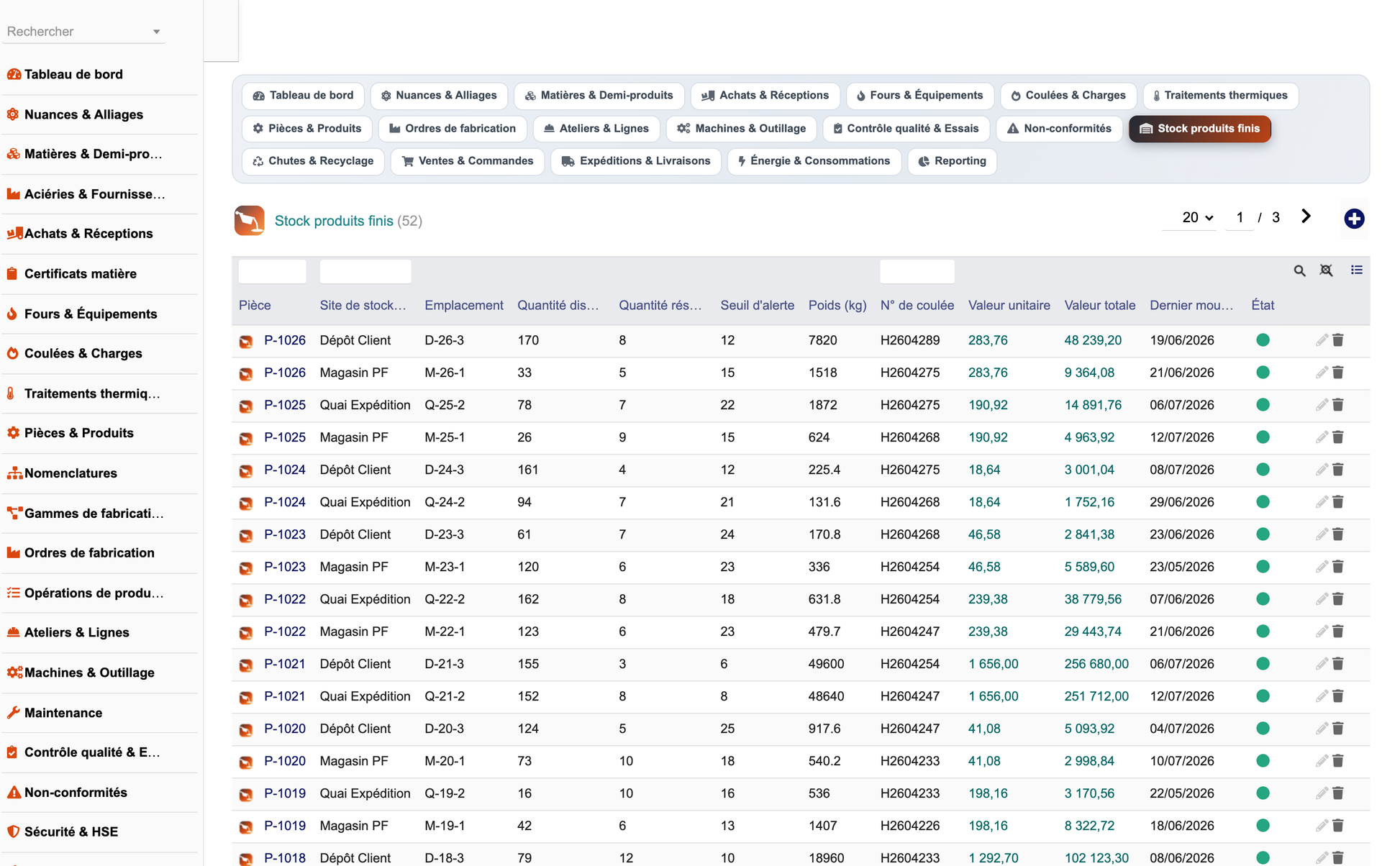The image size is (1400, 866).
Task: Add a new stock record with plus icon
Action: 1354,219
